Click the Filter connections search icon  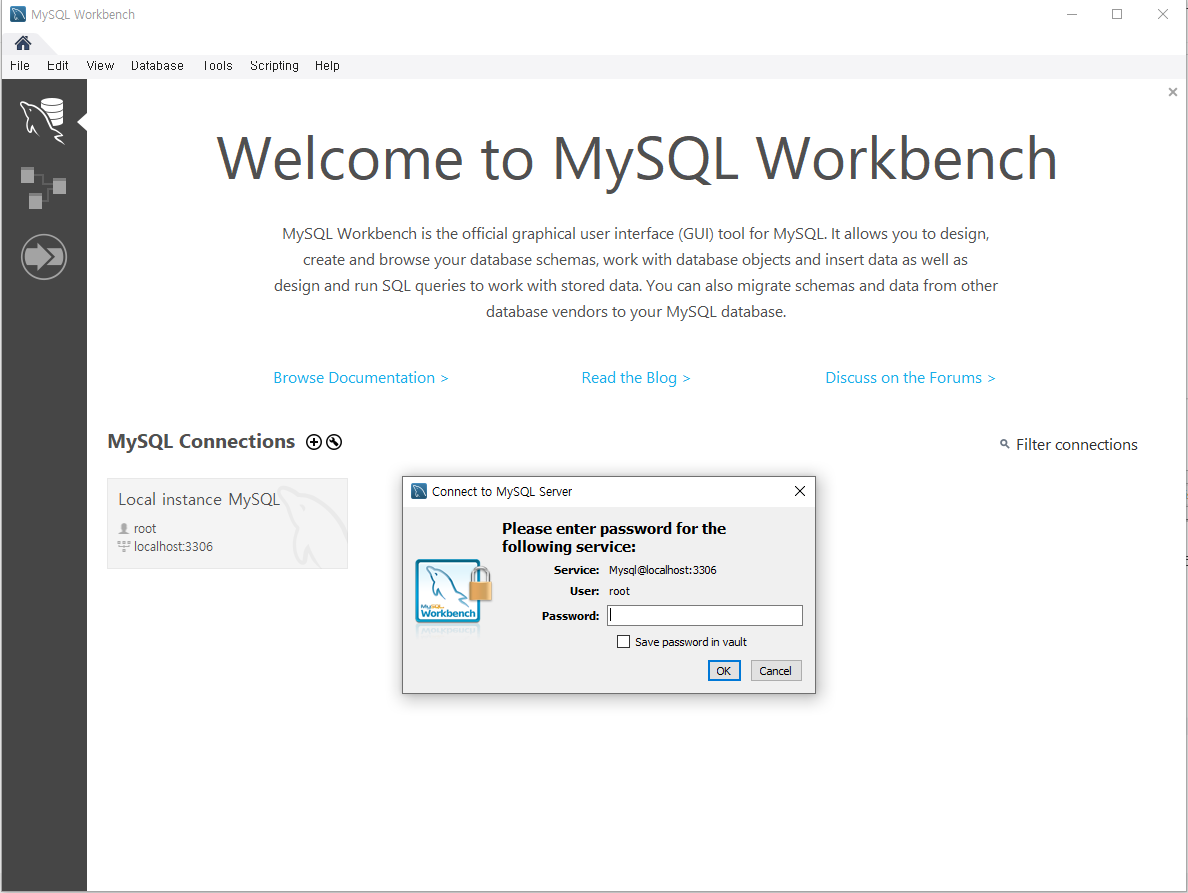(1005, 444)
